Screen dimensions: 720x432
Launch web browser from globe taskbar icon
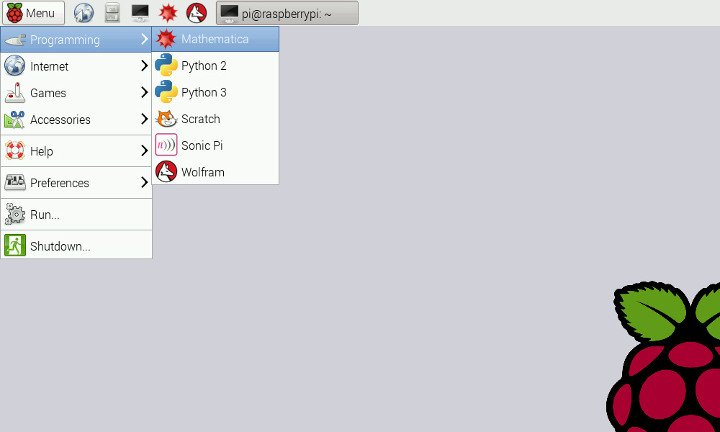point(84,13)
